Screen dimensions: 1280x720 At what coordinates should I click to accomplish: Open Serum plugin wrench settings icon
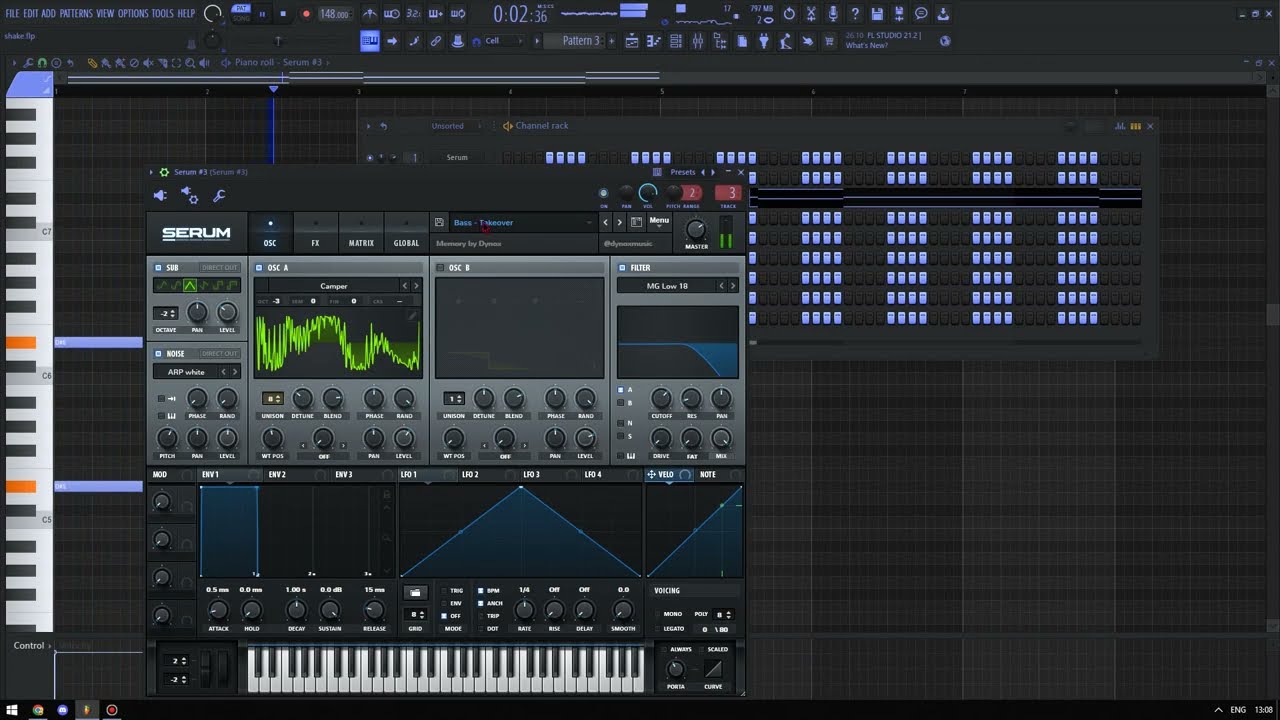[219, 196]
